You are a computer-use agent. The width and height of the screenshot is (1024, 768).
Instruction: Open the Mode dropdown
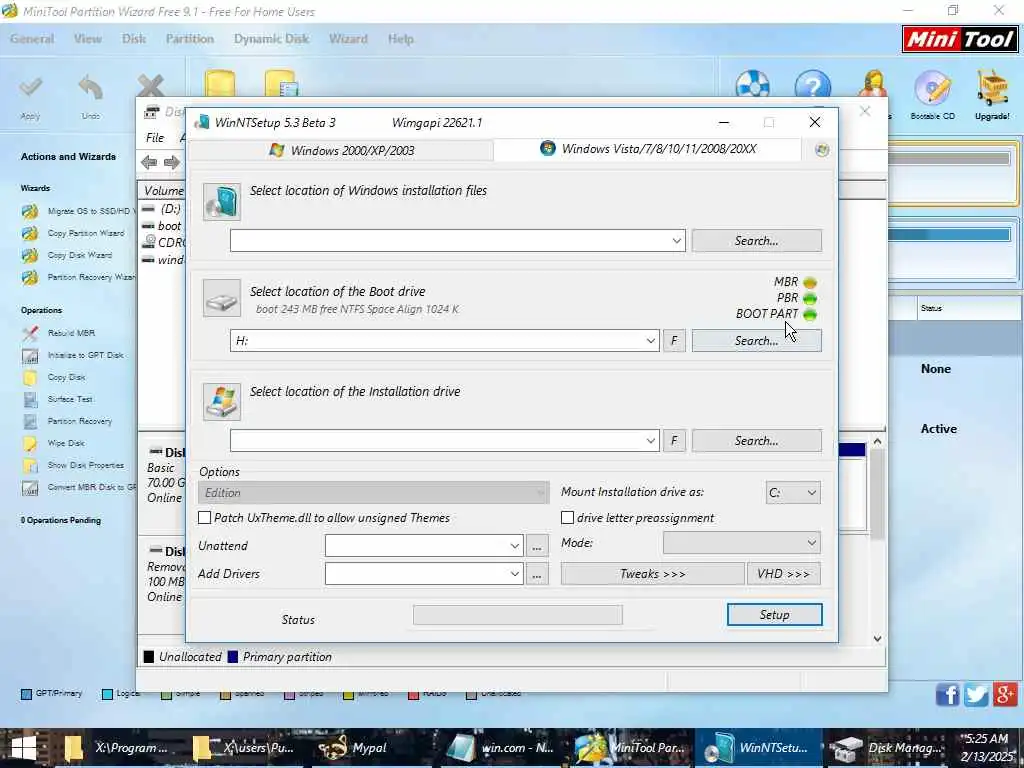[x=741, y=543]
